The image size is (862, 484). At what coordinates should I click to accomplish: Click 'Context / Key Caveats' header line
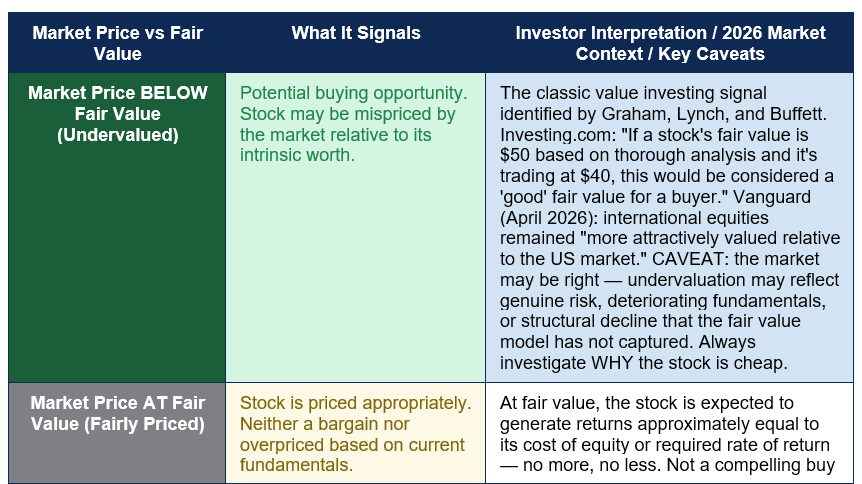tap(670, 54)
